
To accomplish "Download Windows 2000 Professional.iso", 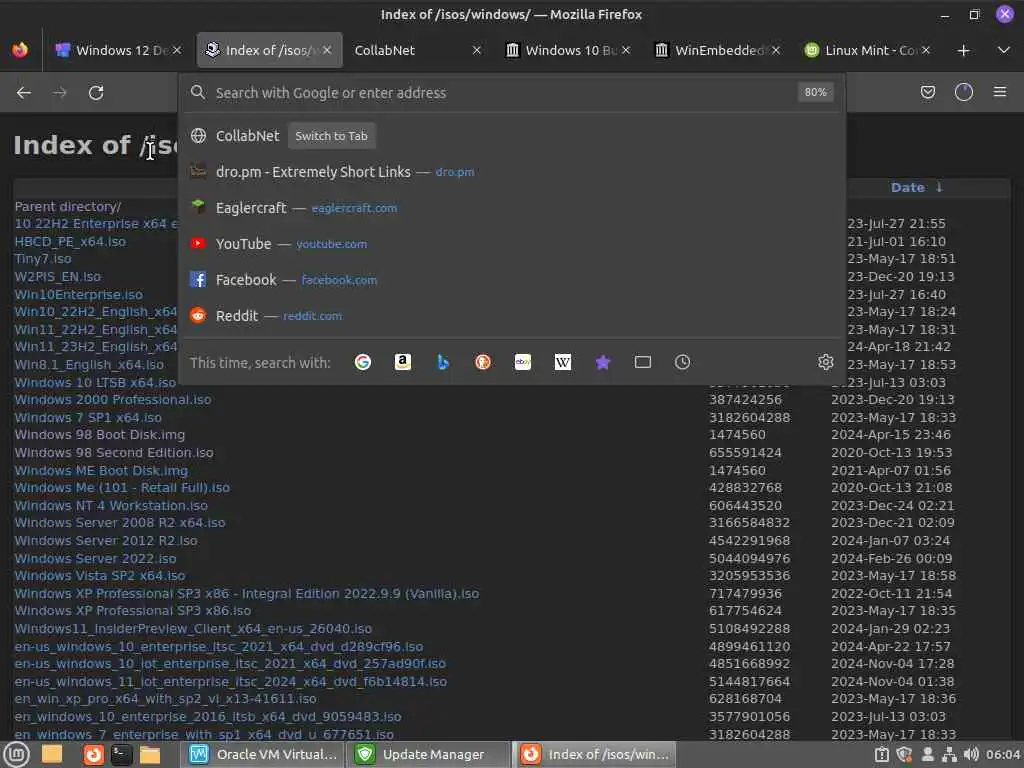I will [113, 400].
